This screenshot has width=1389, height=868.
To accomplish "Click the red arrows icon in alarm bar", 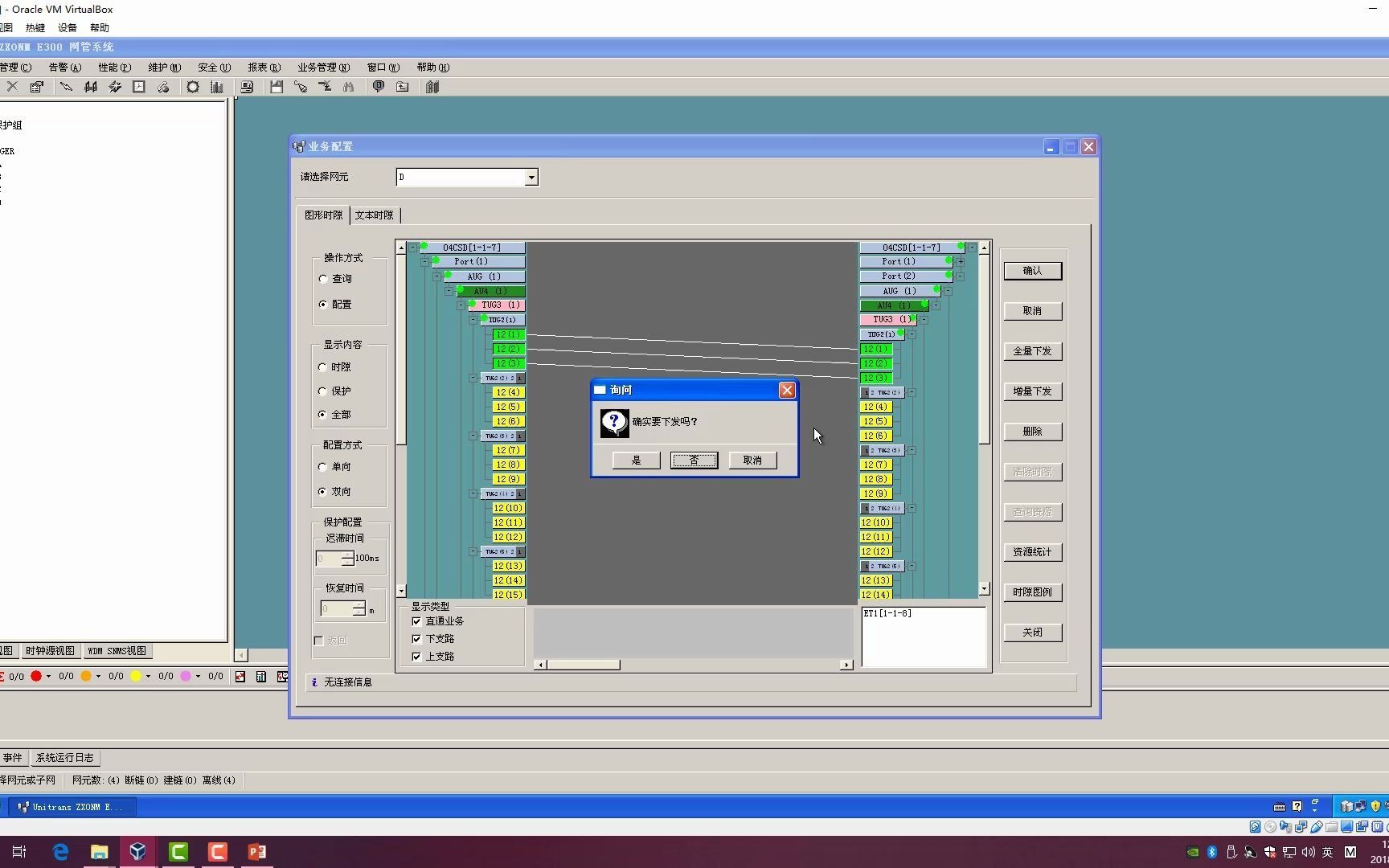I will point(240,677).
